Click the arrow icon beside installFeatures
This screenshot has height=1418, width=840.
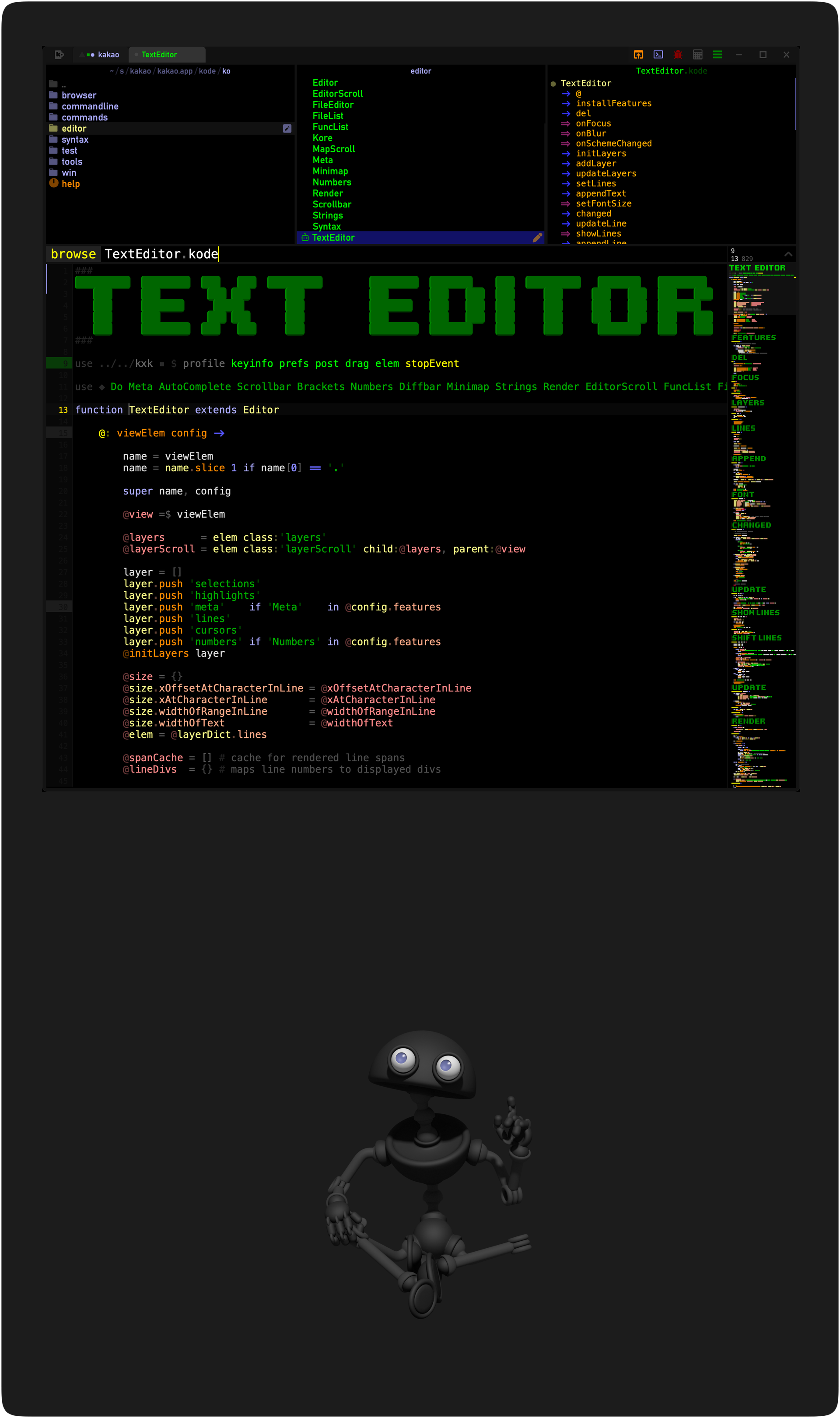[566, 104]
